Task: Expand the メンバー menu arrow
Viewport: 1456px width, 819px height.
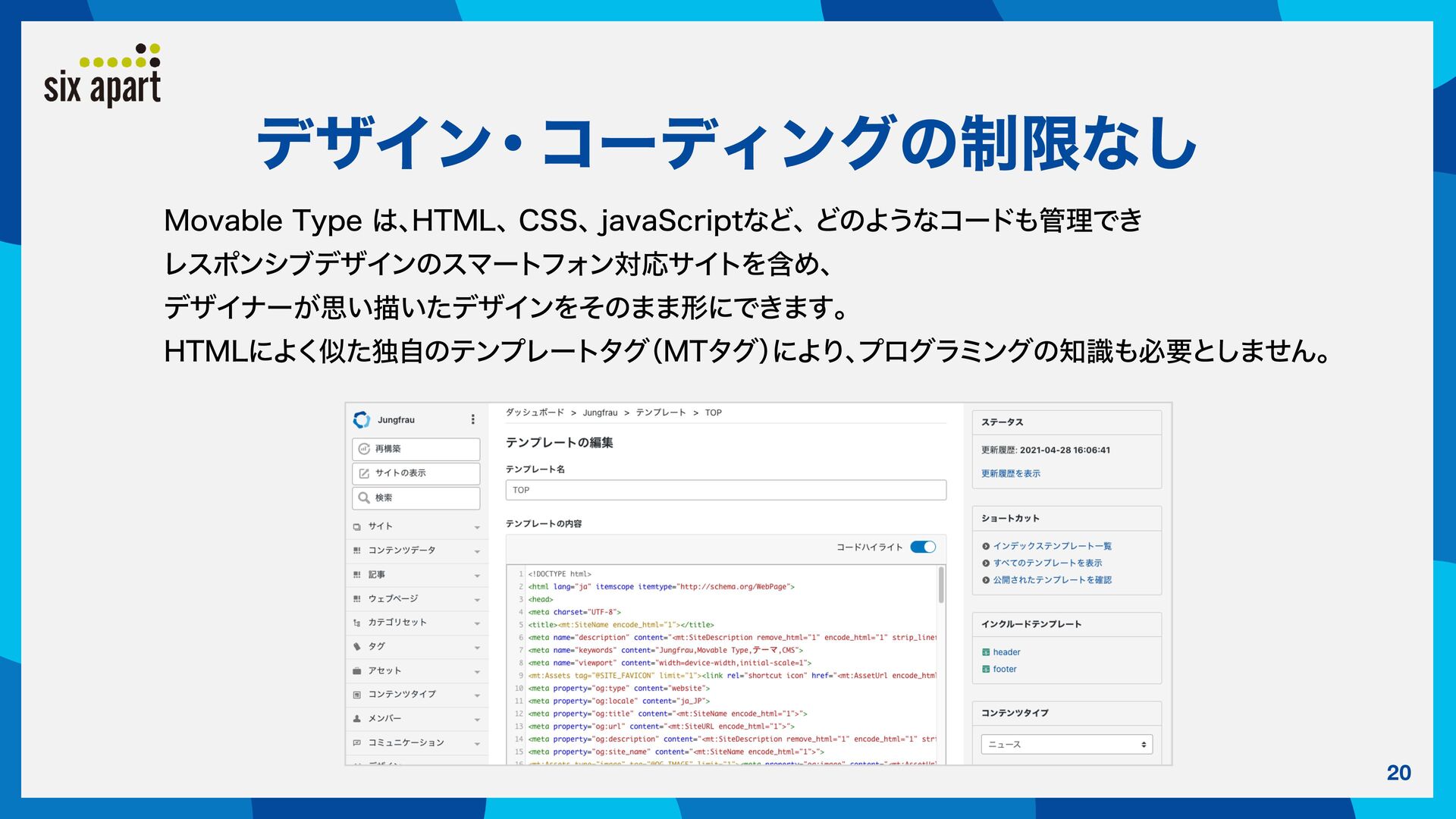Action: pyautogui.click(x=477, y=720)
